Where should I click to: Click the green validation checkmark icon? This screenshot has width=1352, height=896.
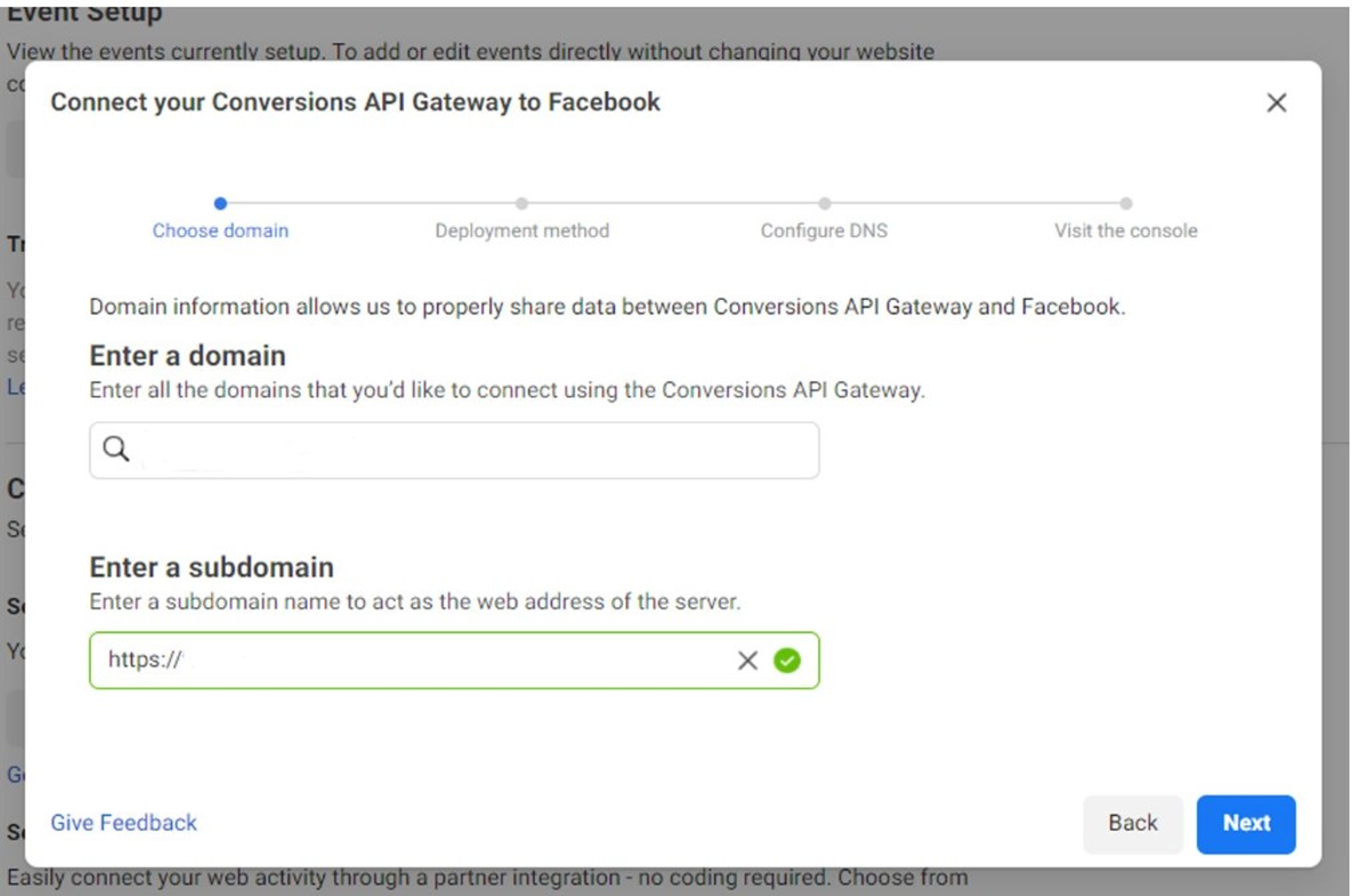(x=787, y=661)
